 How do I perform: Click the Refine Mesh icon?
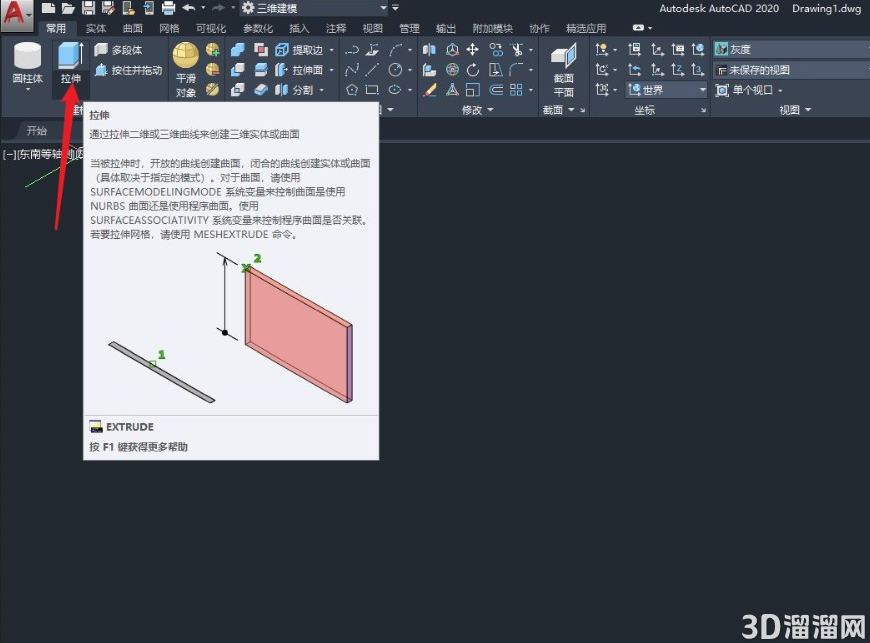pos(213,89)
